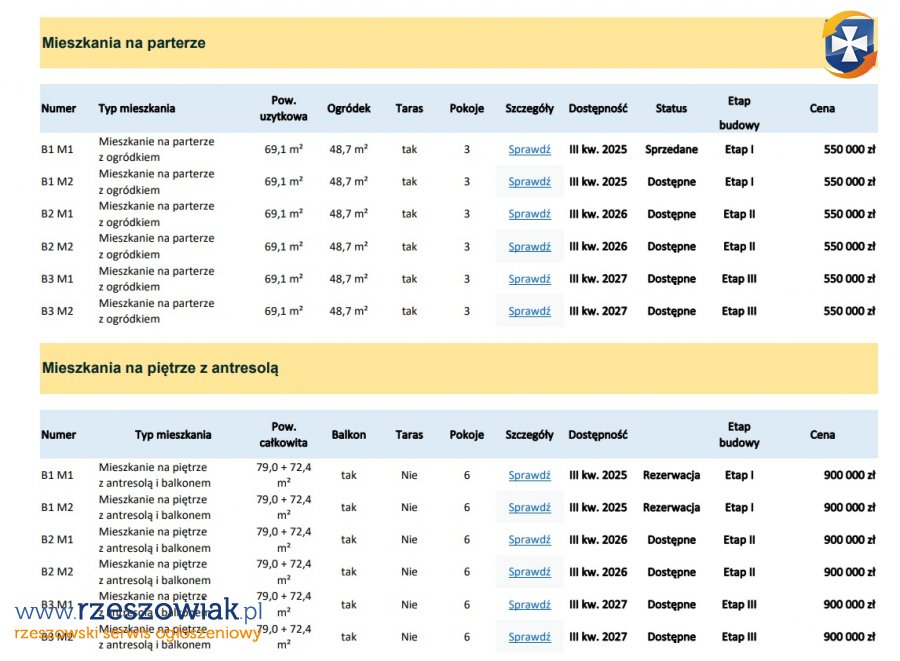Open Sprawdź link for upper floor B3 M2
The image size is (900, 661).
tap(529, 637)
